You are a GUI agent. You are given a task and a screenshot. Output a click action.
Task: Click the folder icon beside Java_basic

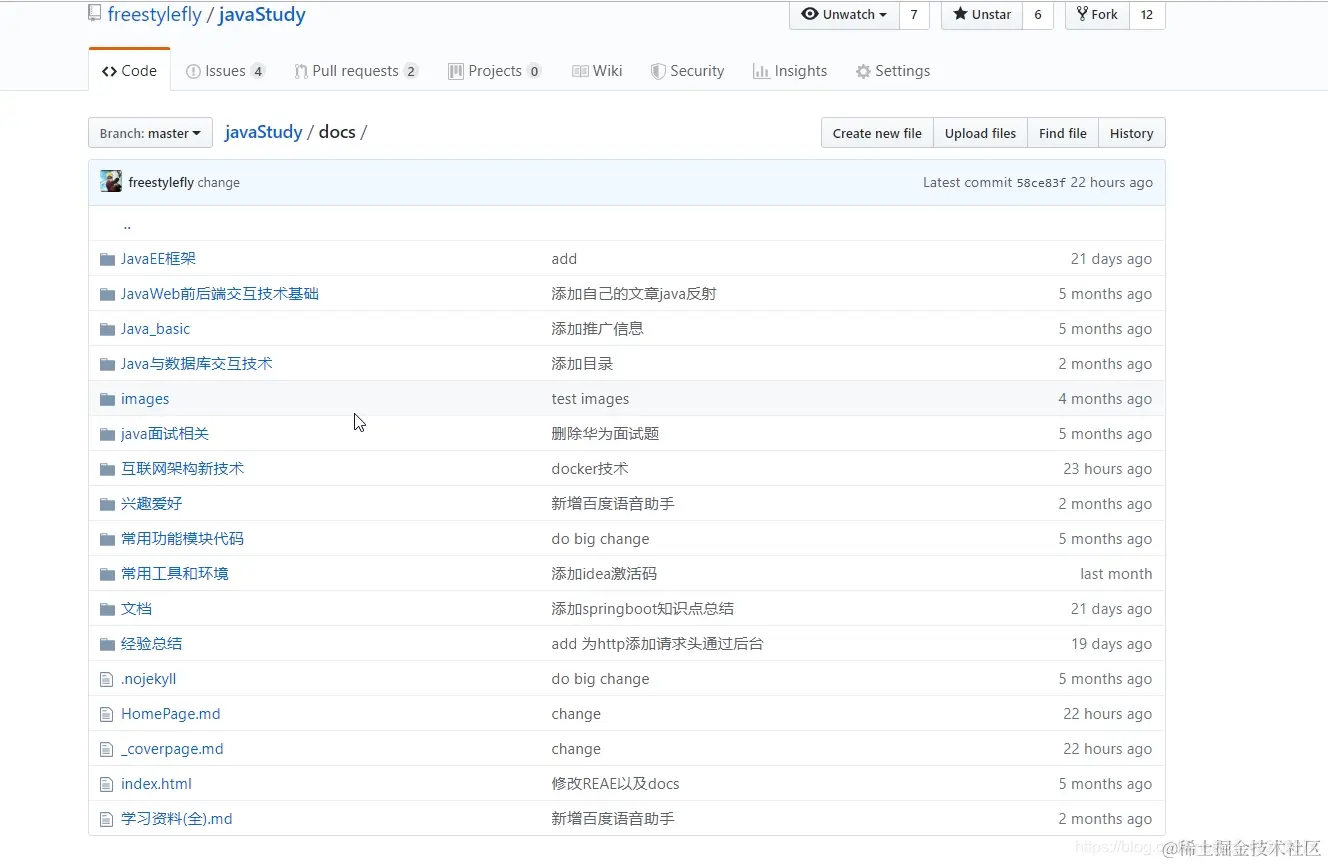pyautogui.click(x=107, y=329)
